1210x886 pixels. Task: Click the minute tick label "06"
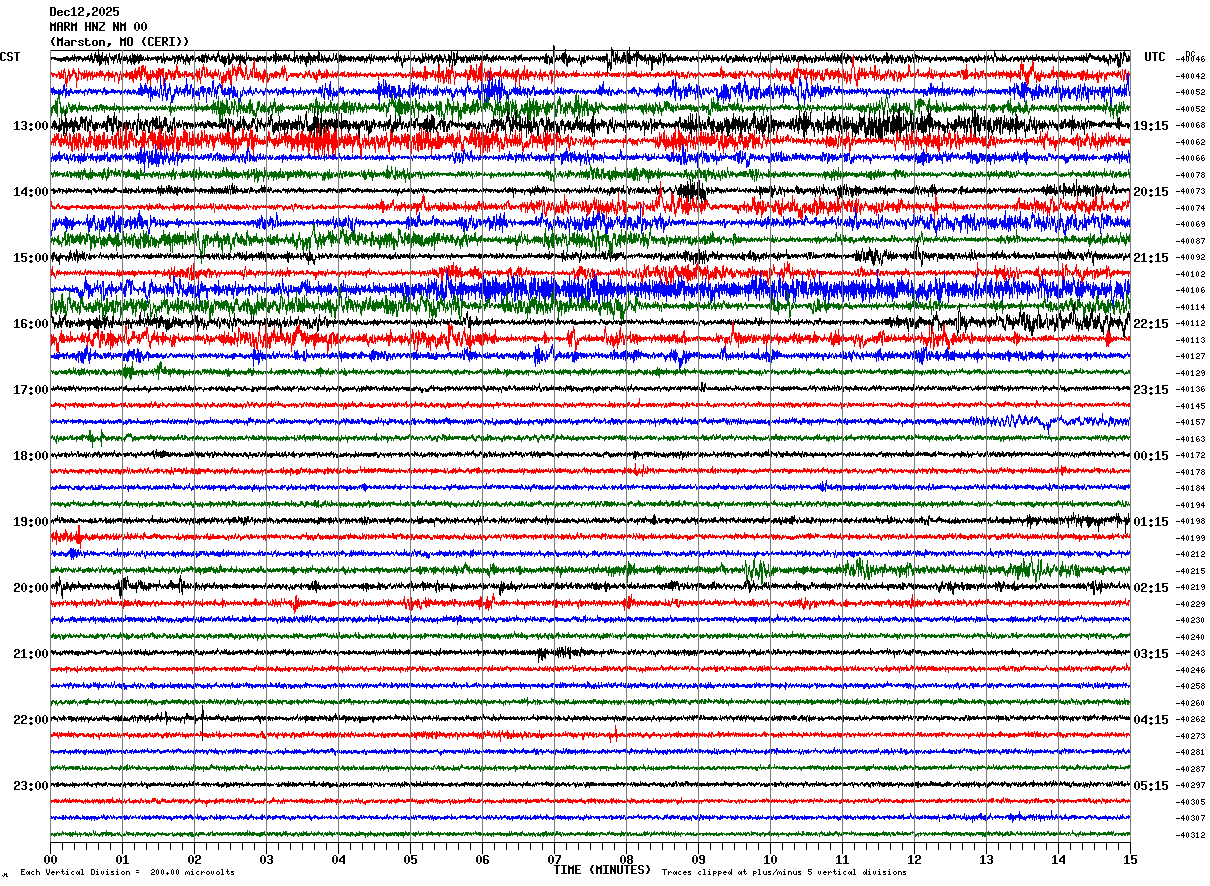coord(482,859)
